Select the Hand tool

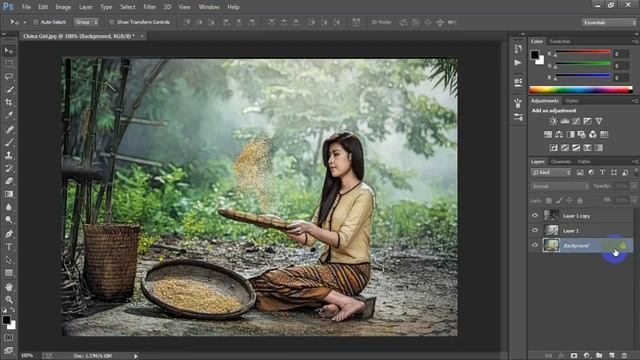click(9, 287)
